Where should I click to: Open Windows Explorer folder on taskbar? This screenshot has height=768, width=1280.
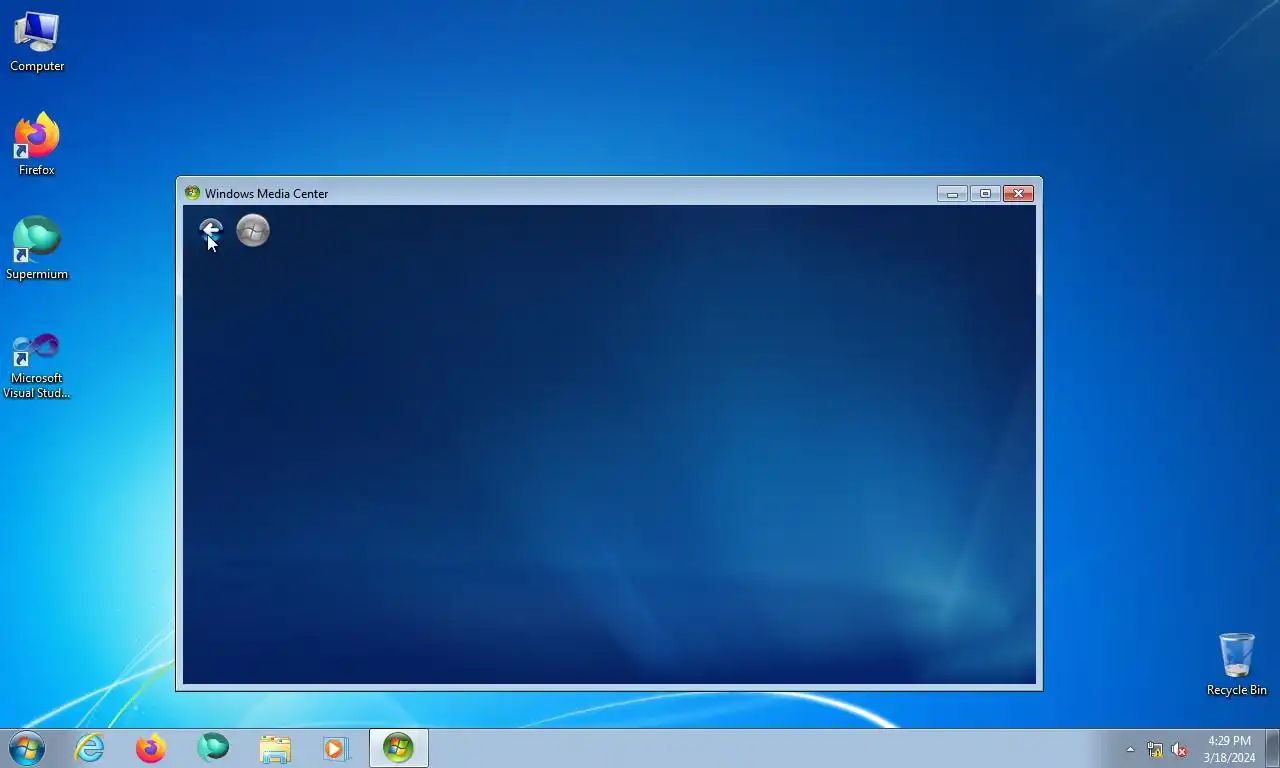(x=275, y=748)
